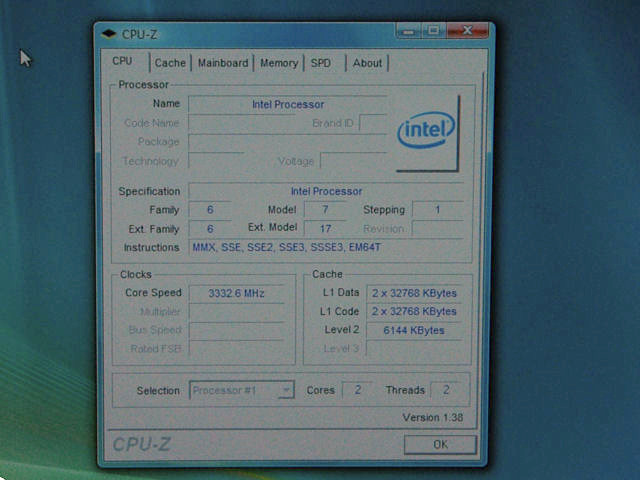The image size is (640, 480).
Task: Open the Mainboard tab
Action: [223, 63]
